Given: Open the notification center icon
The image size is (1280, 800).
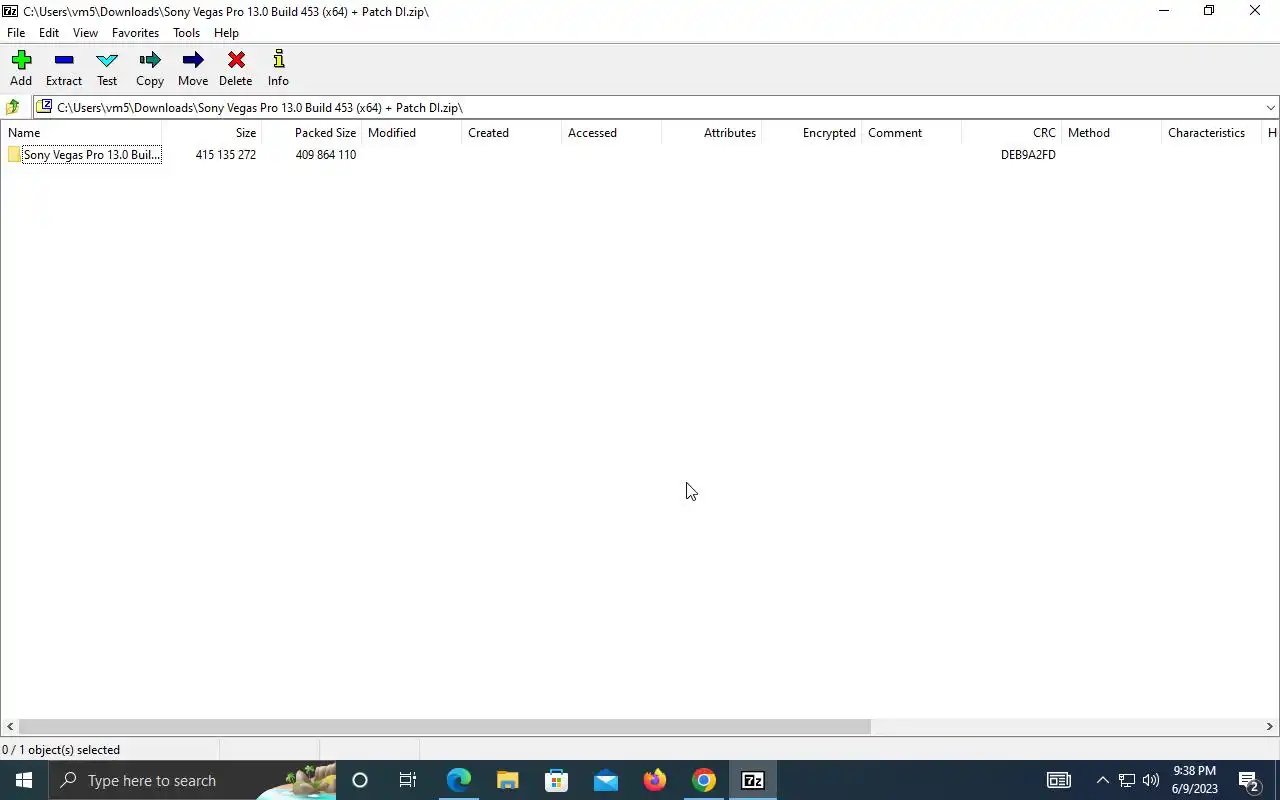Looking at the screenshot, I should click(1248, 780).
